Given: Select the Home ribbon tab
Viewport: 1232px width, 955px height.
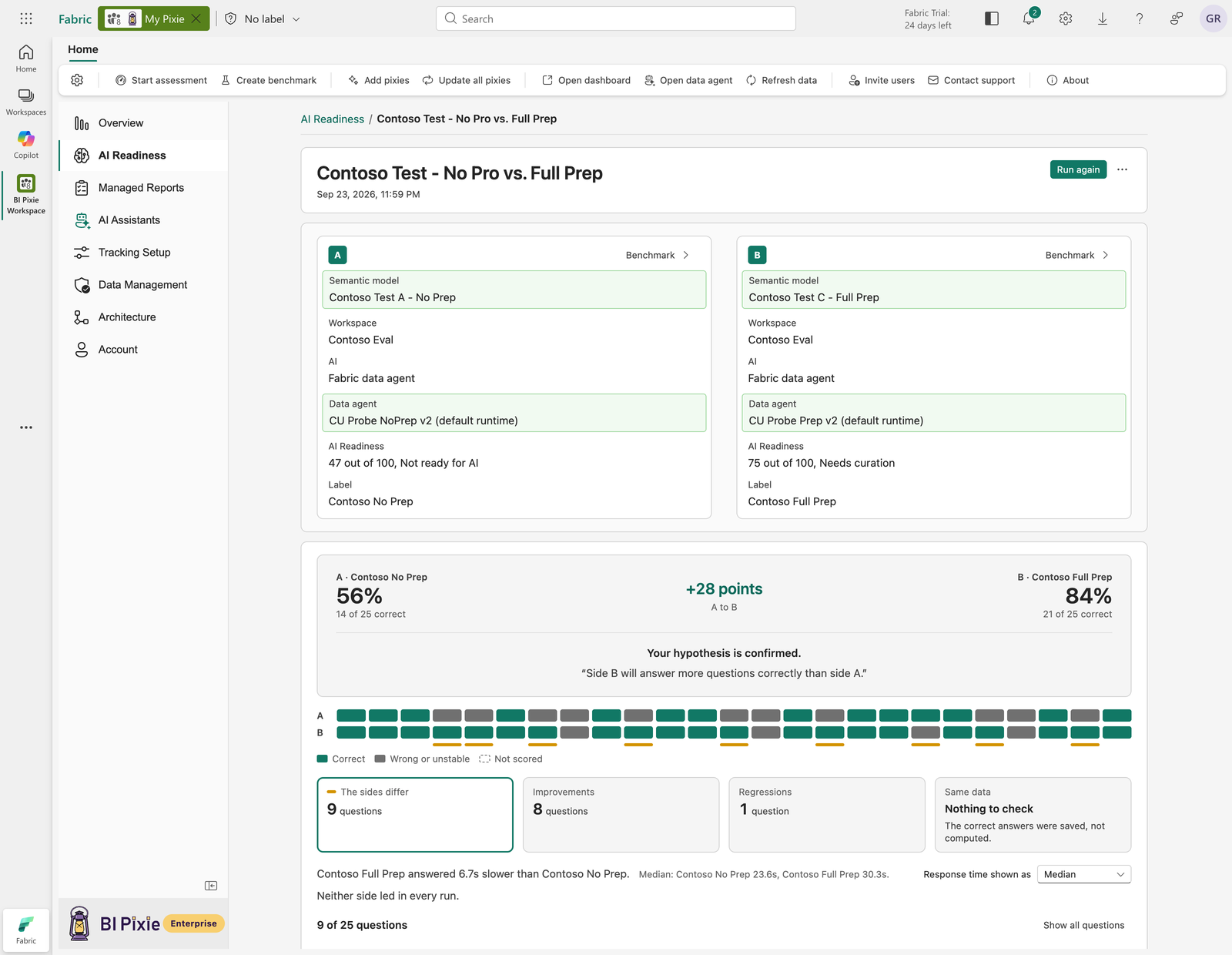Looking at the screenshot, I should (83, 49).
